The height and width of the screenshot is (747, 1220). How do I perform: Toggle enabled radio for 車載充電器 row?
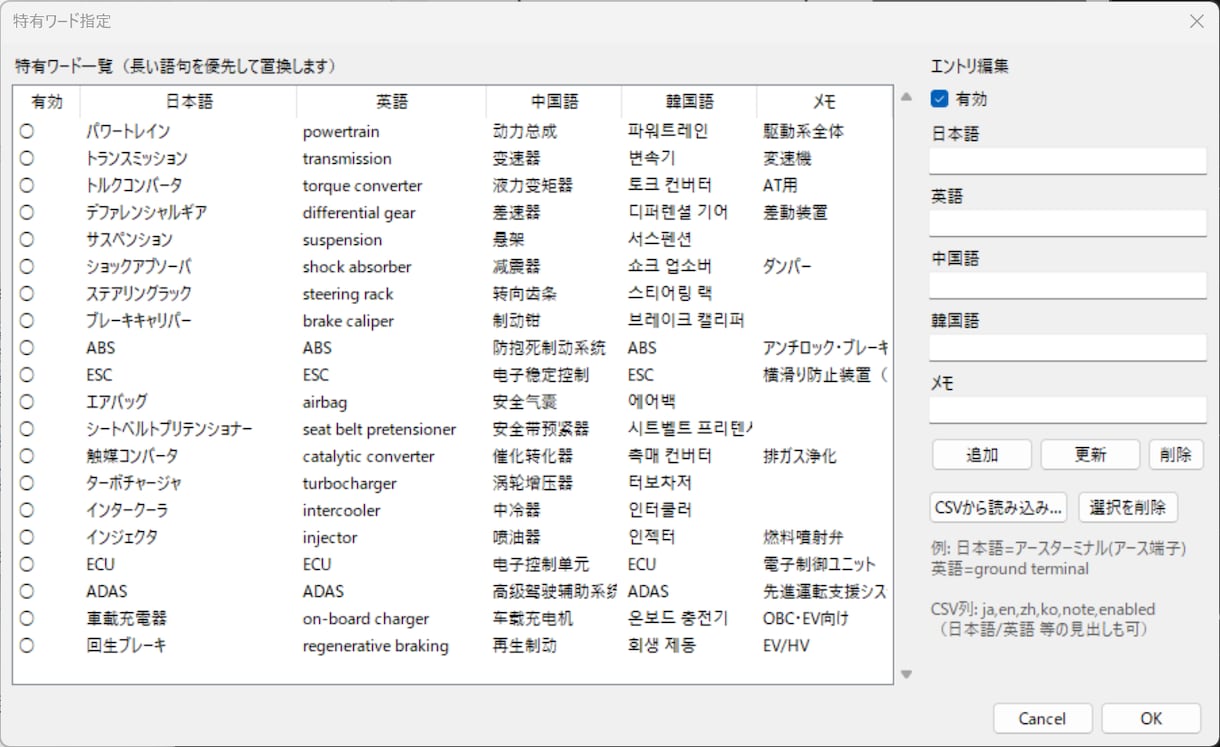[26, 617]
